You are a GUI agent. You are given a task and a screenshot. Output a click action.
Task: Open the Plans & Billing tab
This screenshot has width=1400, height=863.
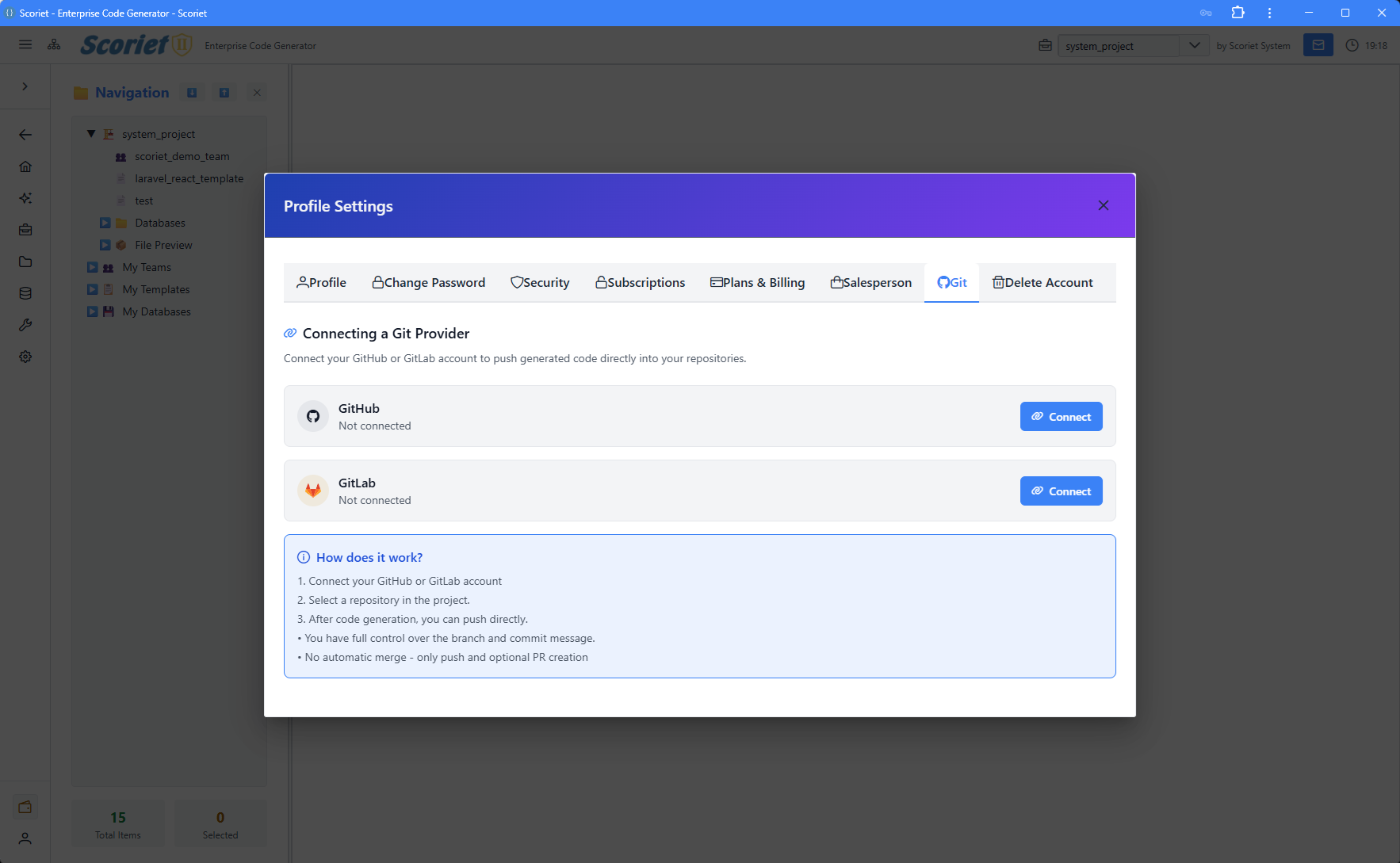tap(757, 283)
